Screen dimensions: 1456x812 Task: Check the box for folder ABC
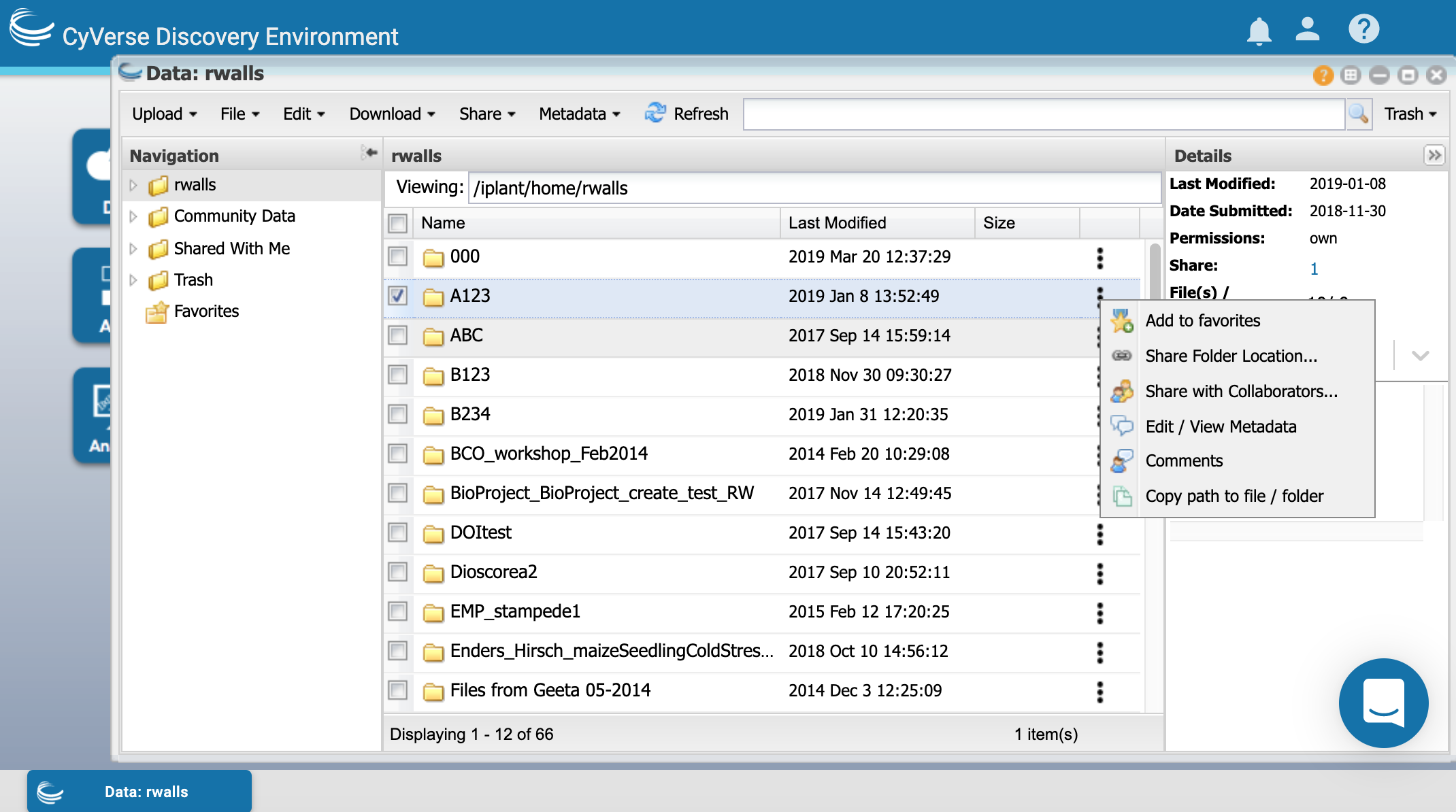click(x=397, y=335)
